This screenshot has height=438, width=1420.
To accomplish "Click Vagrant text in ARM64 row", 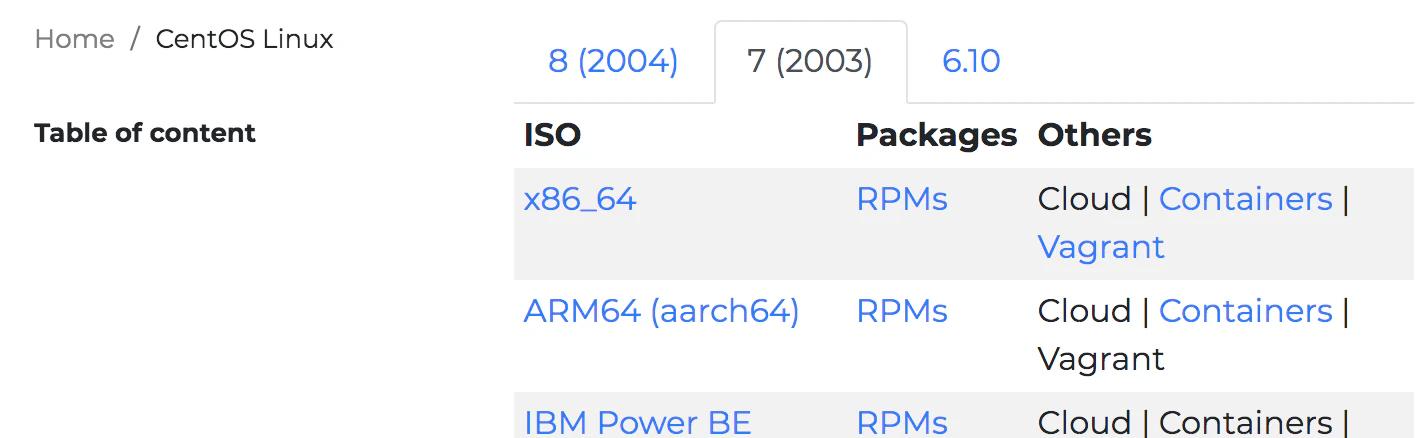I will pos(1101,359).
